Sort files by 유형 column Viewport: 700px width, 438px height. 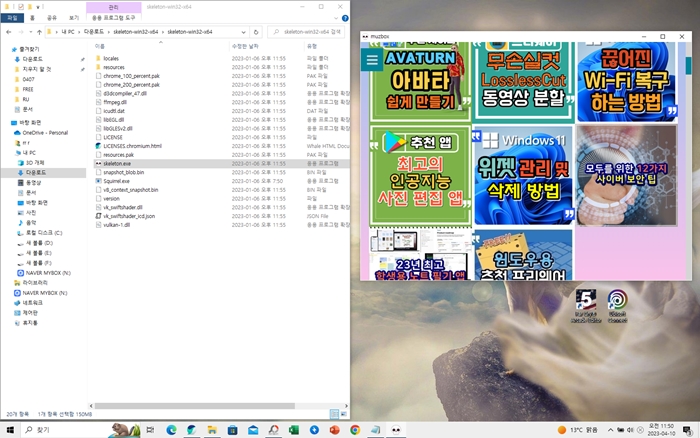pos(312,46)
